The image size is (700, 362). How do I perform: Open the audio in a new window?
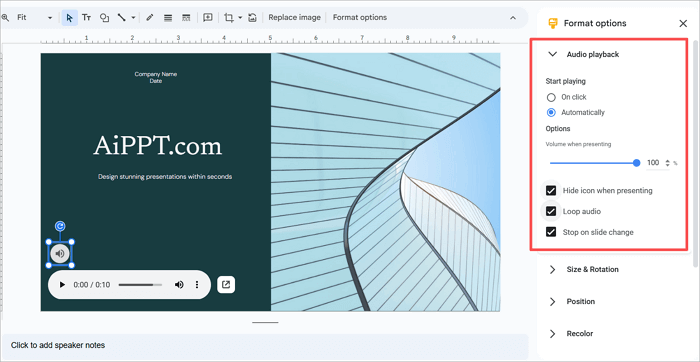[226, 285]
